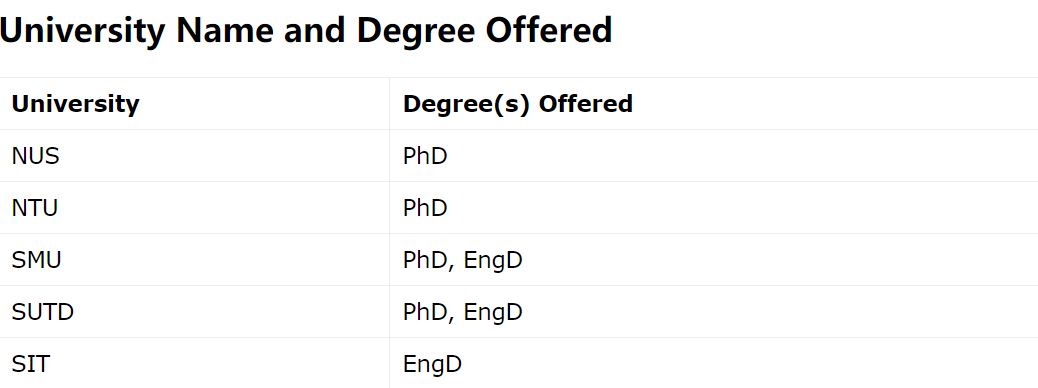Click the word 'University' in the page title
Image resolution: width=1038 pixels, height=388 pixels.
coord(83,31)
